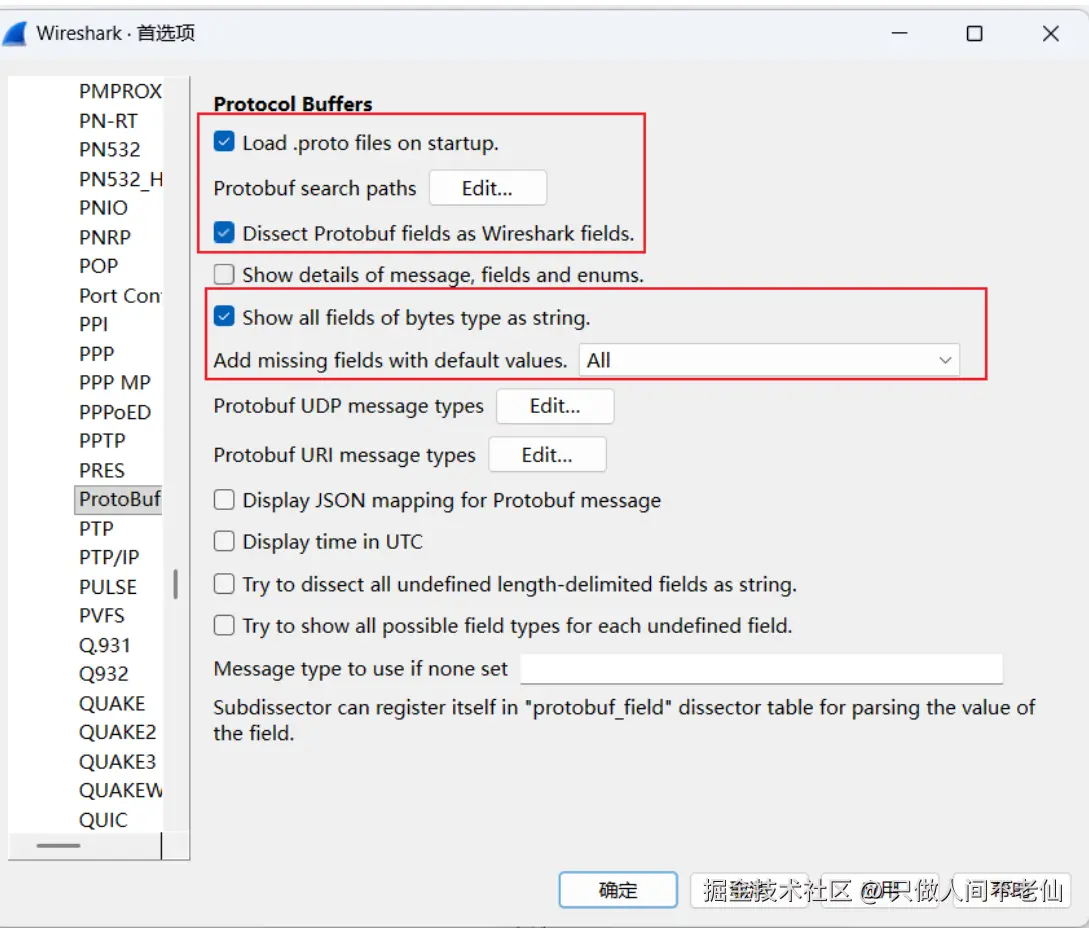Select PNRP protocol
The image size is (1089, 930).
[x=105, y=238]
